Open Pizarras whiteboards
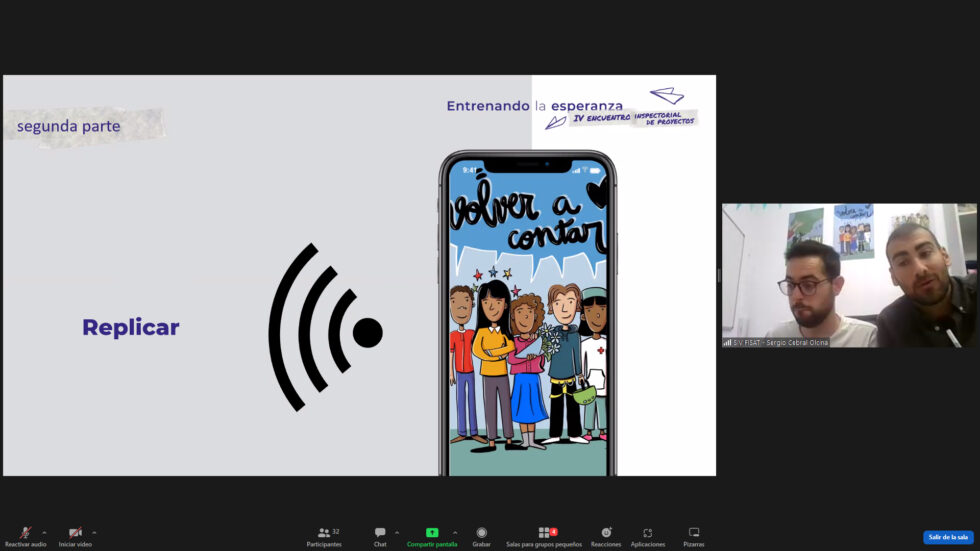The image size is (980, 551). (x=693, y=536)
